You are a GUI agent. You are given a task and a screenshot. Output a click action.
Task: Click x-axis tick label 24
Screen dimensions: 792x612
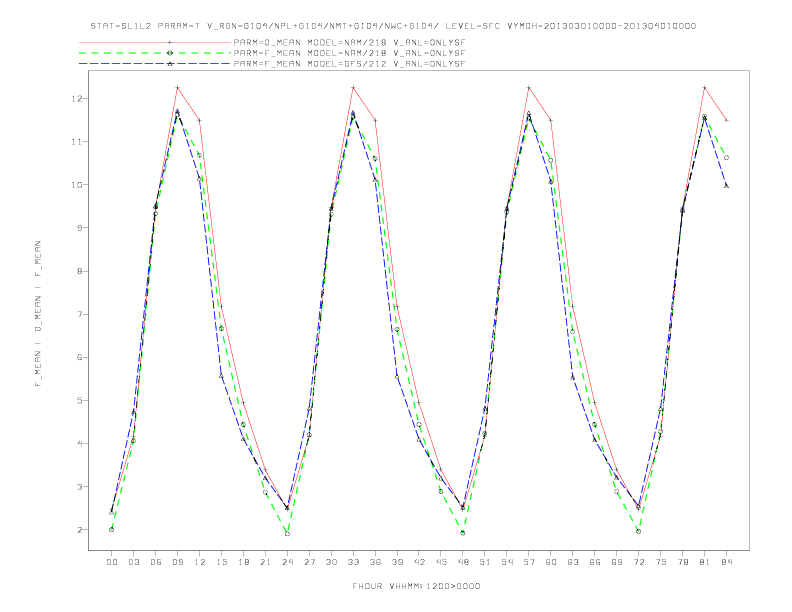pyautogui.click(x=287, y=562)
